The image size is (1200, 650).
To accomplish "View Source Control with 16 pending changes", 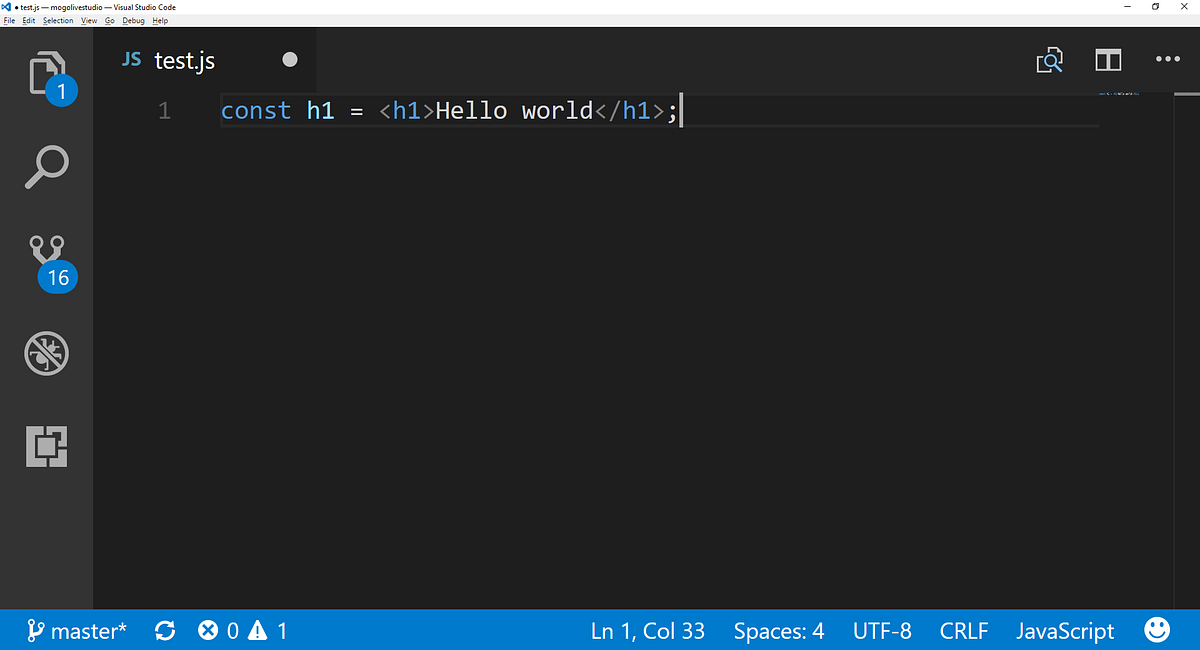I will click(x=46, y=258).
